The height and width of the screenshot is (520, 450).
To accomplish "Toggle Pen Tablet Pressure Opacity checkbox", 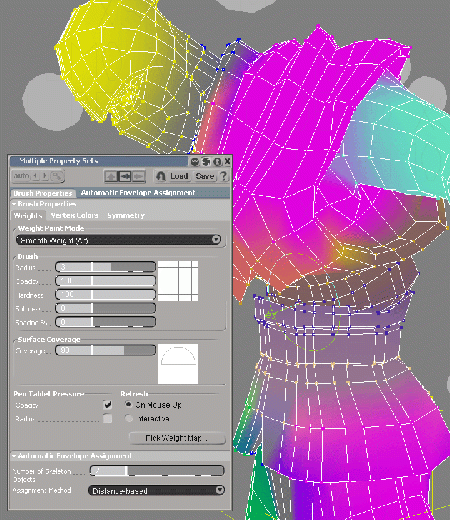I will pyautogui.click(x=107, y=405).
